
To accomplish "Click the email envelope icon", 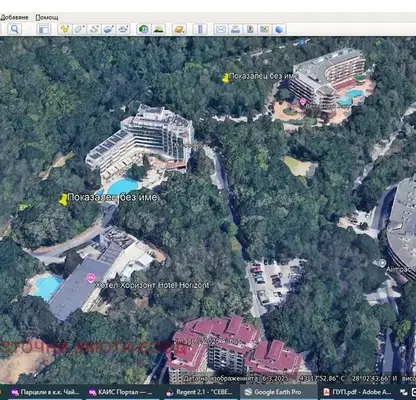I will point(220,29).
